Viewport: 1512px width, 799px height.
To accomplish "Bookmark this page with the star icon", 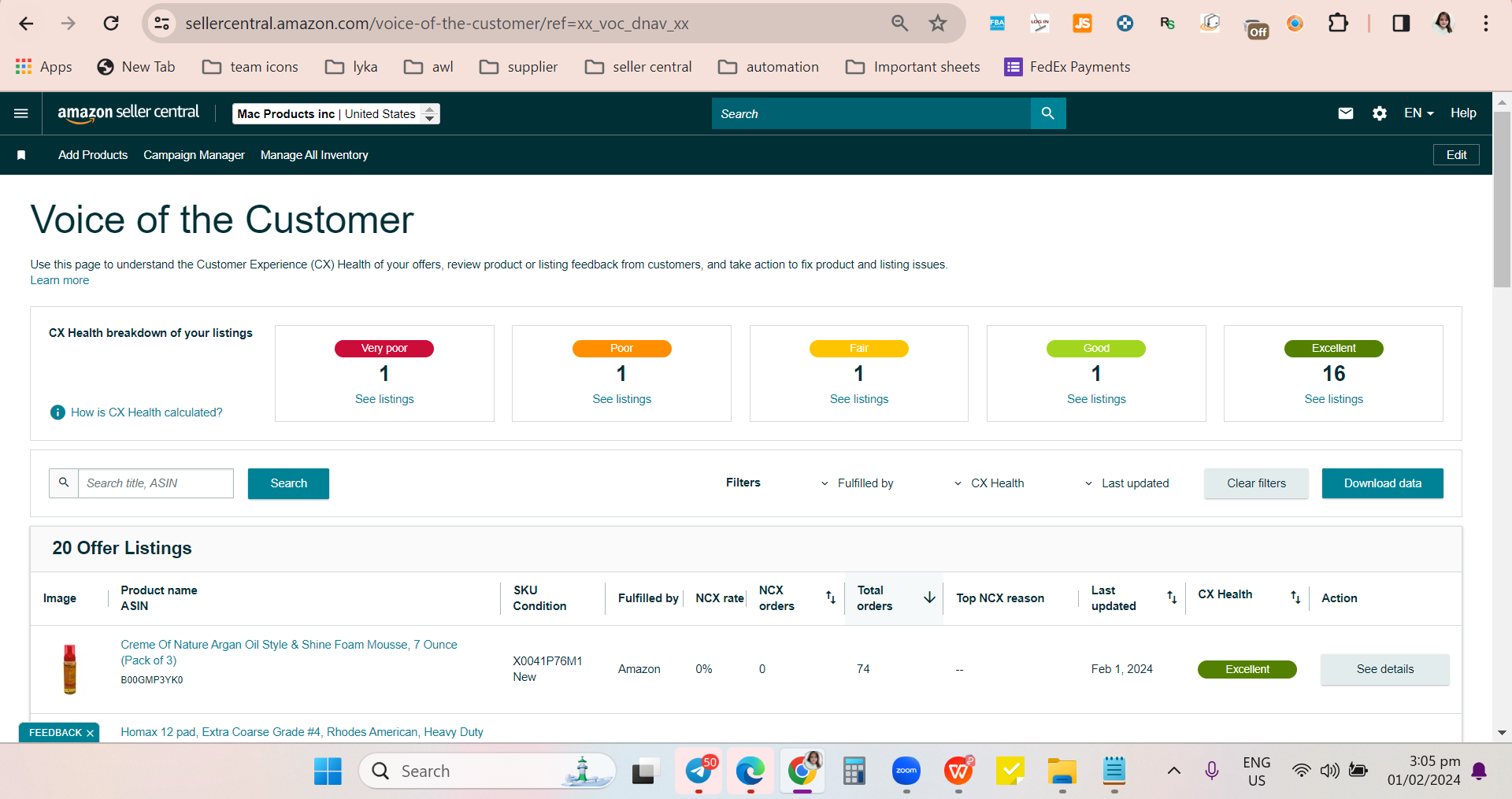I will 937,24.
